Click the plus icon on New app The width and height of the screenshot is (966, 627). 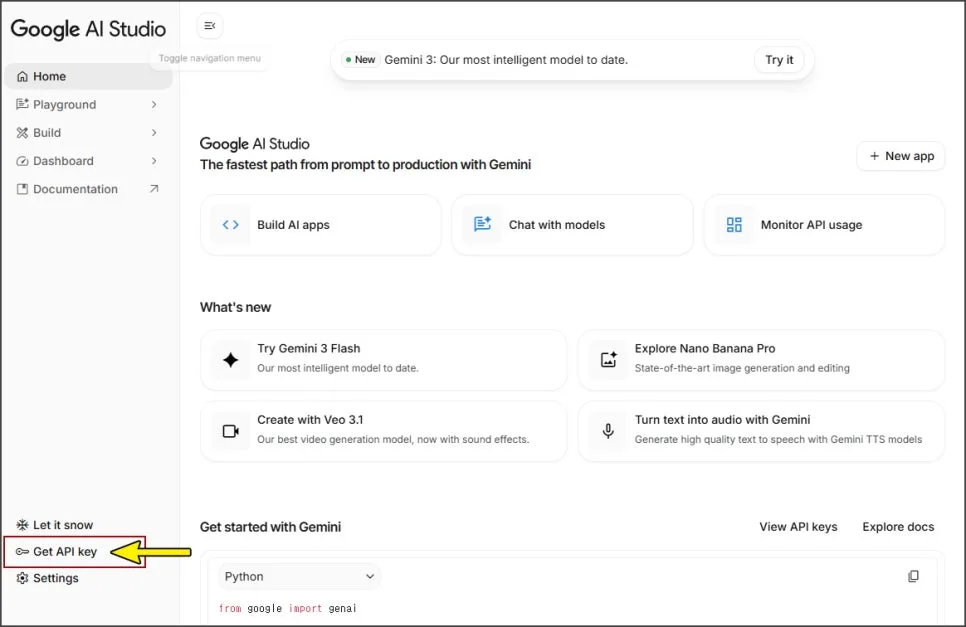874,156
